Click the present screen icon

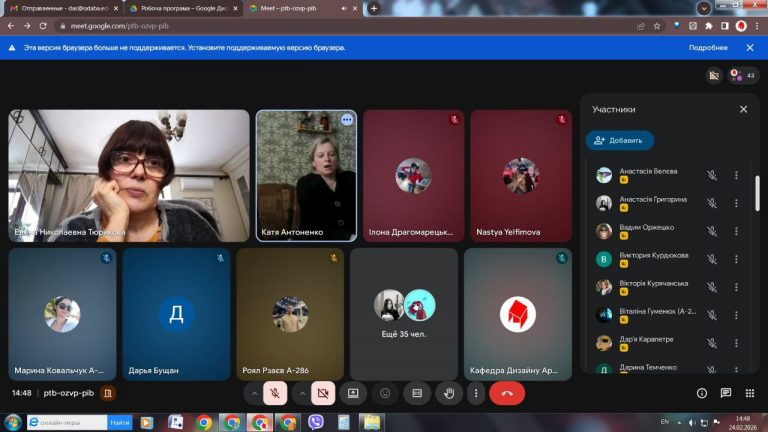[353, 393]
